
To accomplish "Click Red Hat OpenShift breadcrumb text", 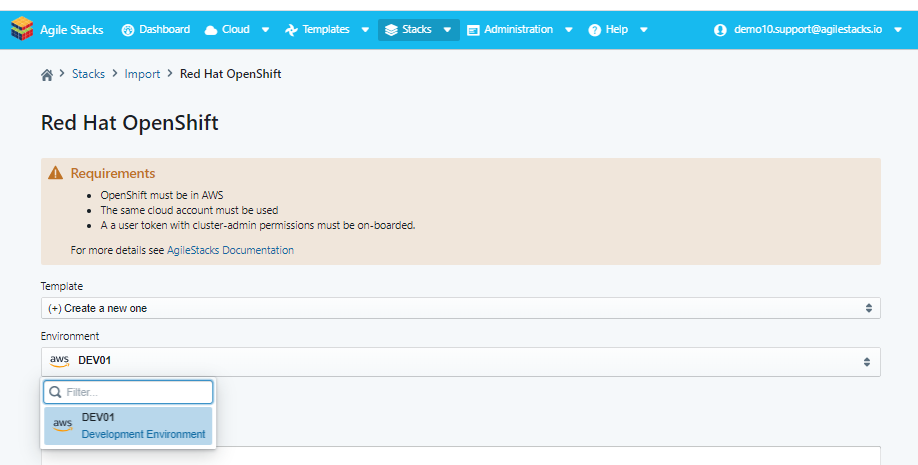I will (231, 74).
